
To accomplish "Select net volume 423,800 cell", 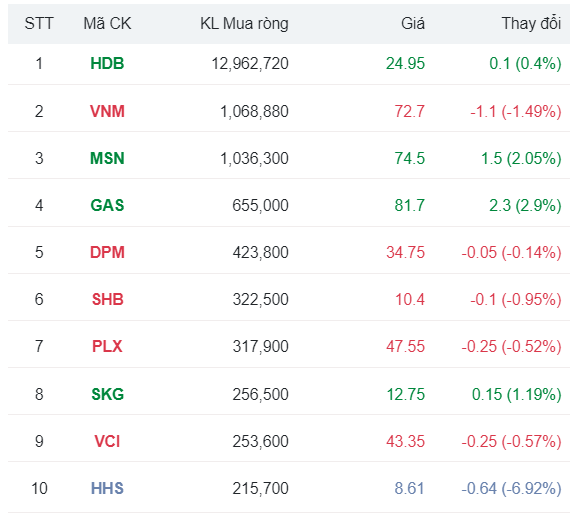I will 260,252.
